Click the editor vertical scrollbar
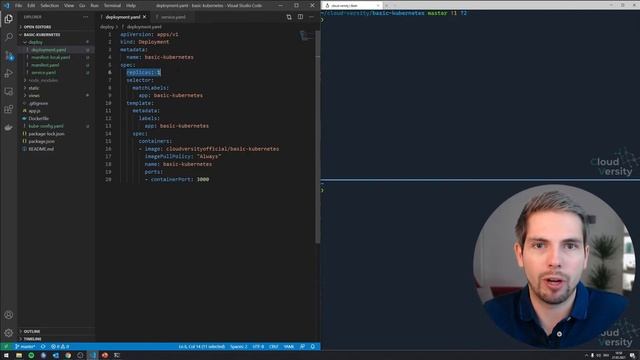640x360 pixels. click(x=318, y=137)
